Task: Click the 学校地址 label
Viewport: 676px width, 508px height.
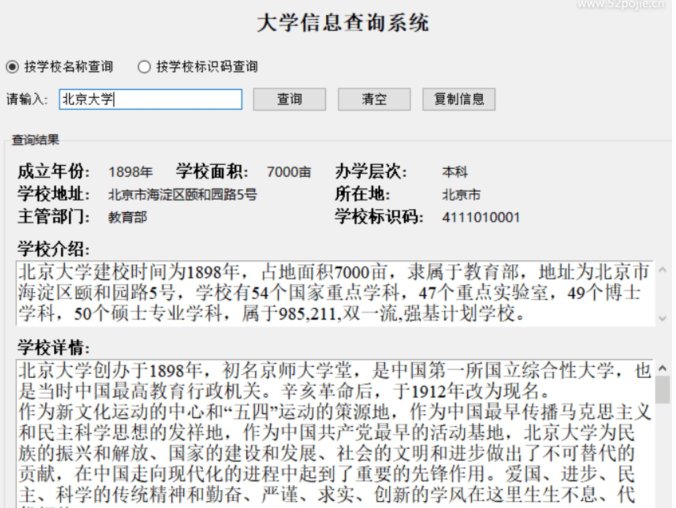Action: point(54,194)
